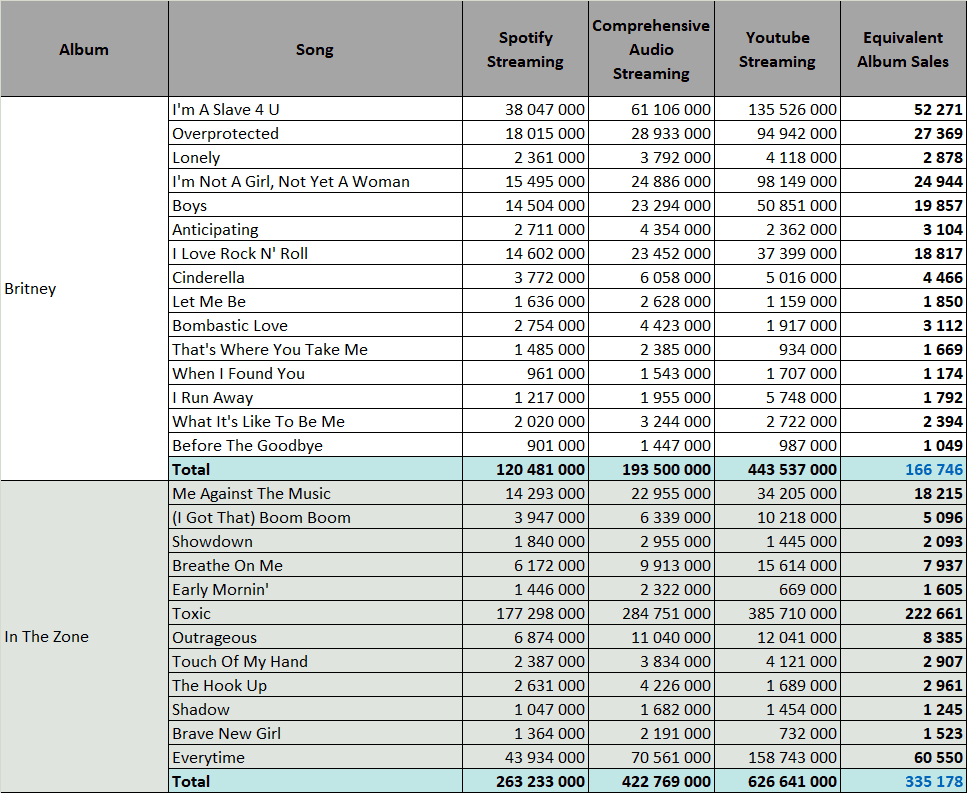Select the Touch Of My Hand cell
The height and width of the screenshot is (793, 967).
coord(315,662)
